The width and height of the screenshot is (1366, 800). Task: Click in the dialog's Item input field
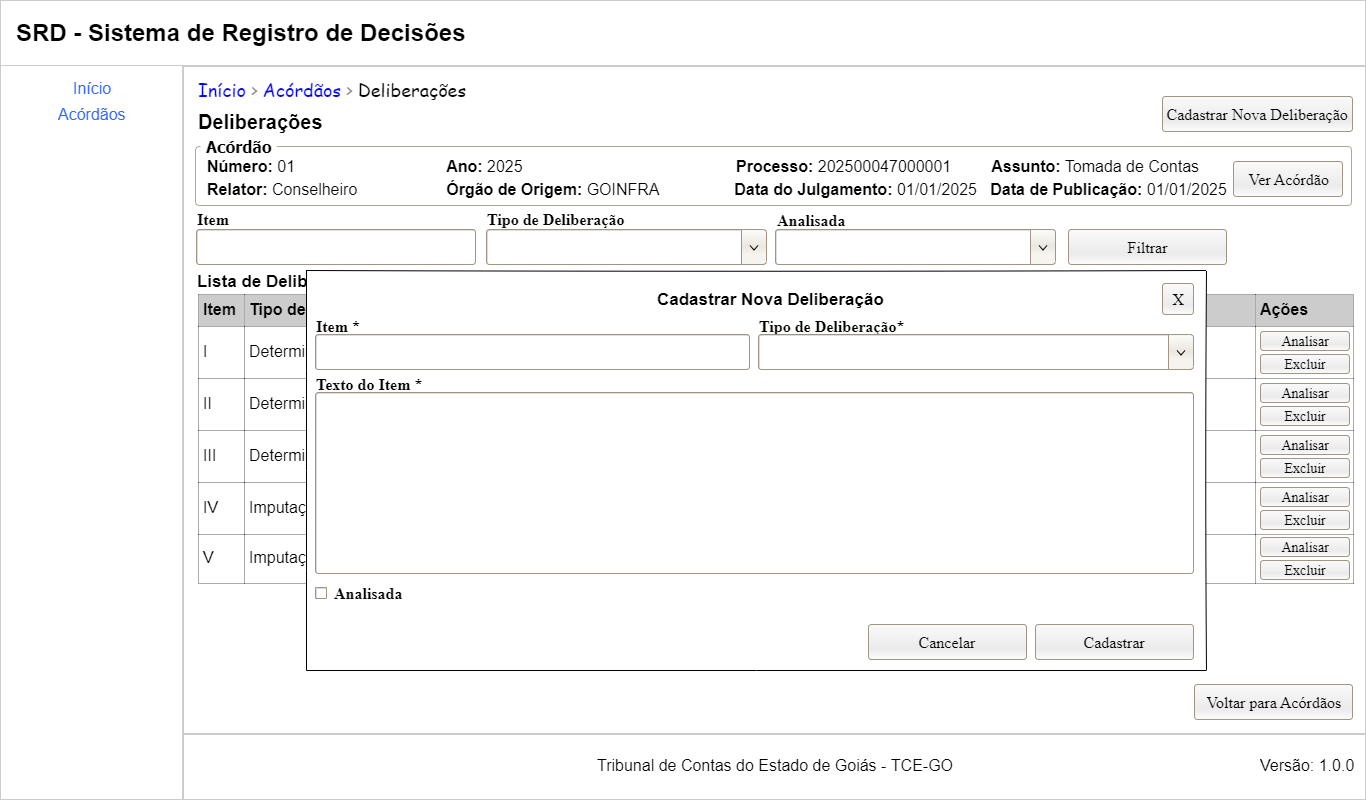click(532, 352)
